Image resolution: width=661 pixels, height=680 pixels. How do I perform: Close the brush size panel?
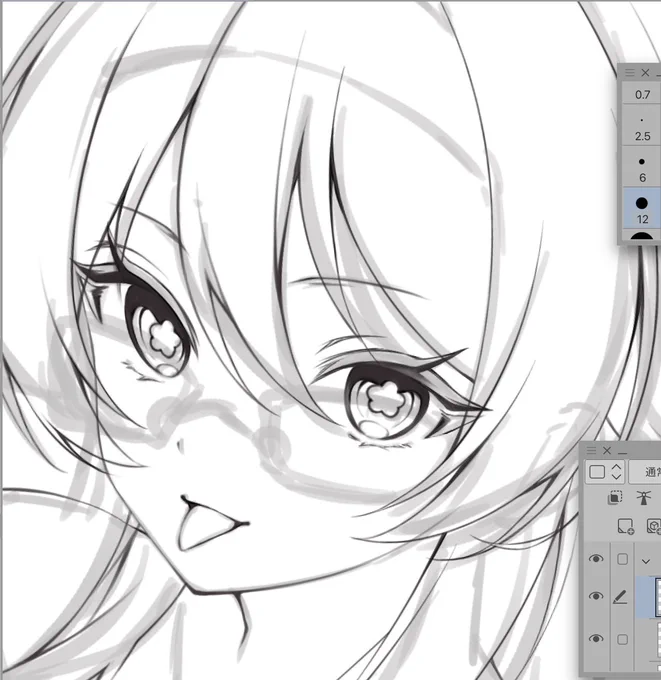pyautogui.click(x=645, y=72)
